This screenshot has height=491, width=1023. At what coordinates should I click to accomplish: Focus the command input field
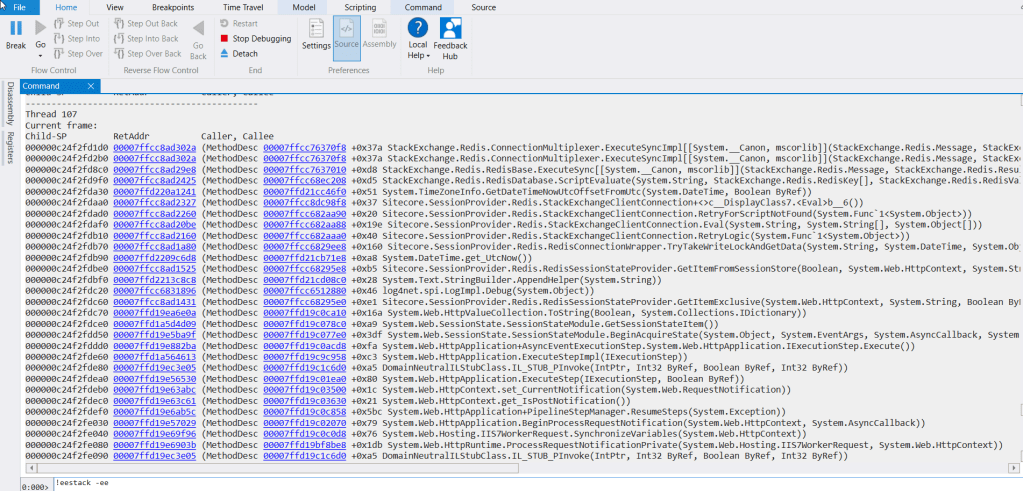[500, 484]
